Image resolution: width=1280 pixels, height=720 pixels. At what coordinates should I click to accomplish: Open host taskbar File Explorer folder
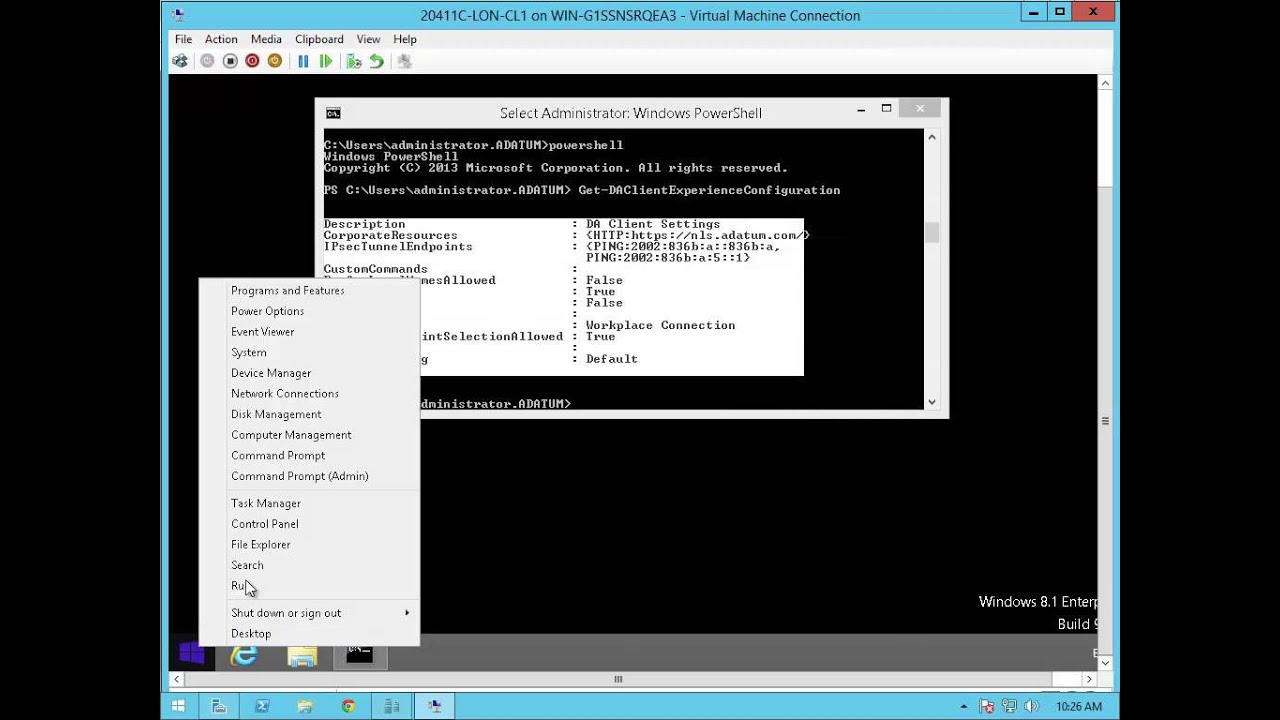(305, 706)
